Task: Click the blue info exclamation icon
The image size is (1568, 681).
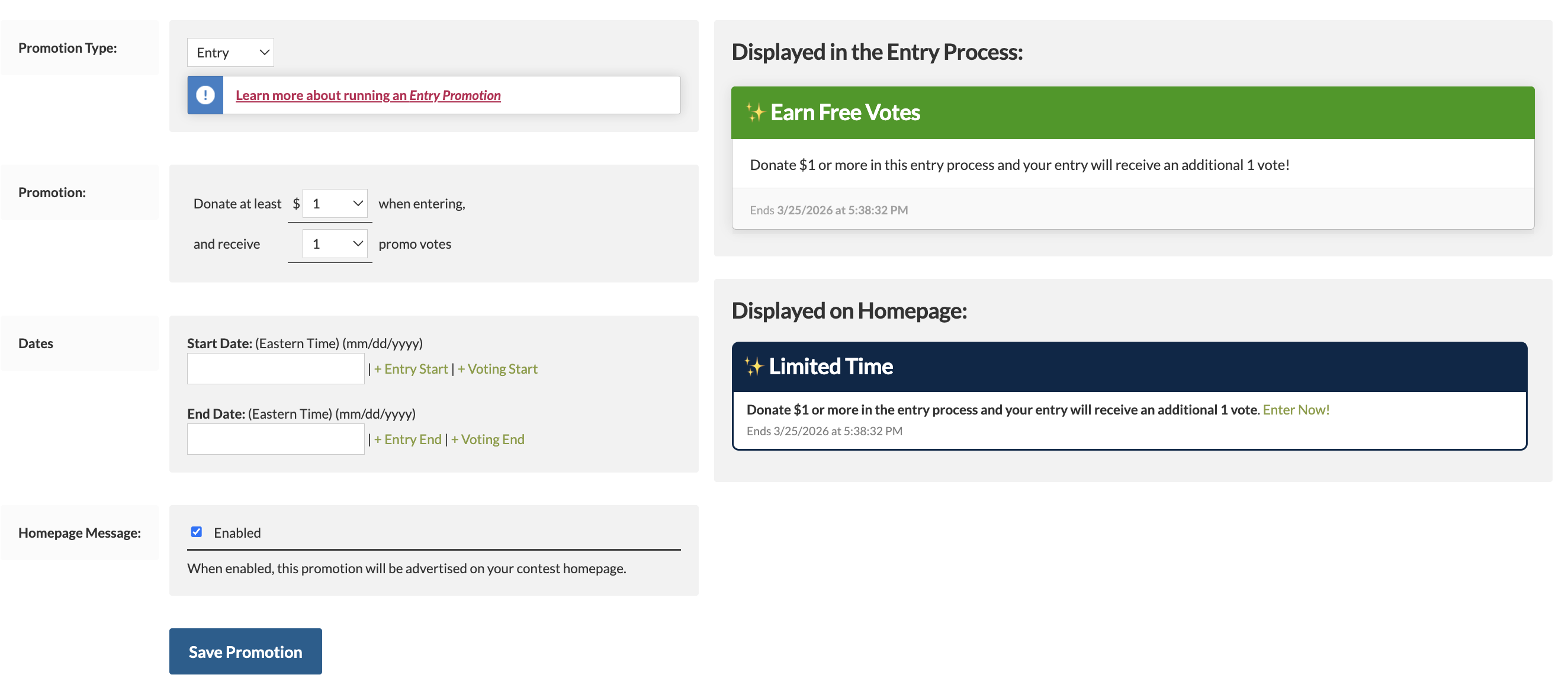Action: pos(205,95)
